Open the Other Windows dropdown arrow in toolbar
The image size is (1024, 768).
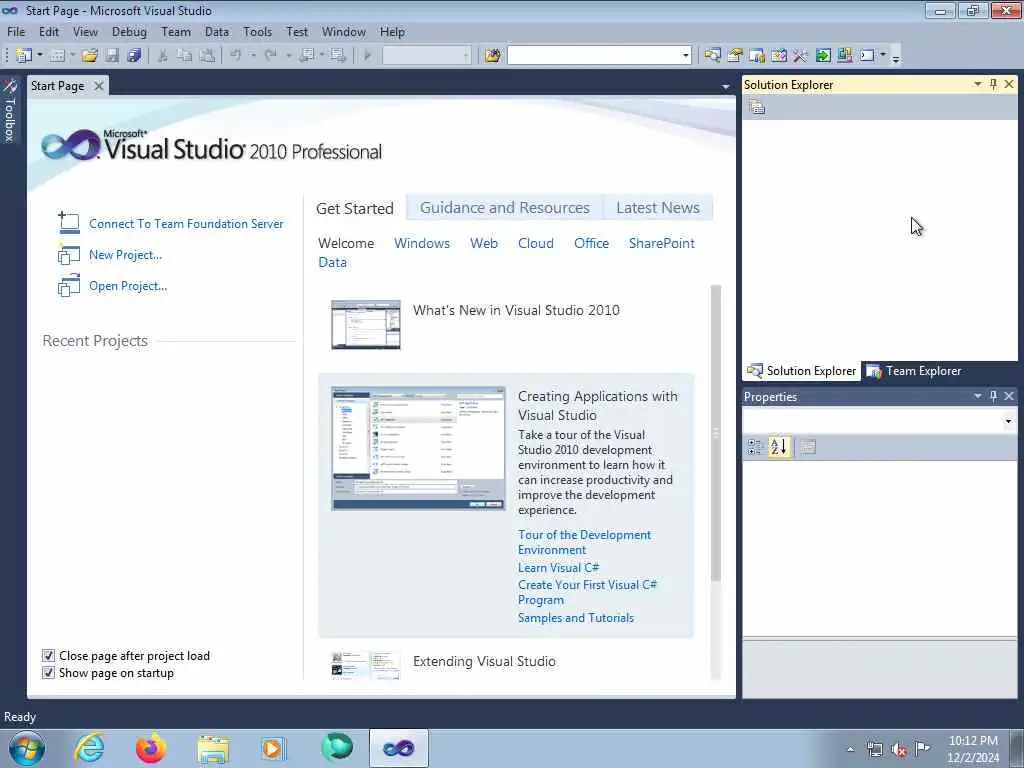point(883,55)
